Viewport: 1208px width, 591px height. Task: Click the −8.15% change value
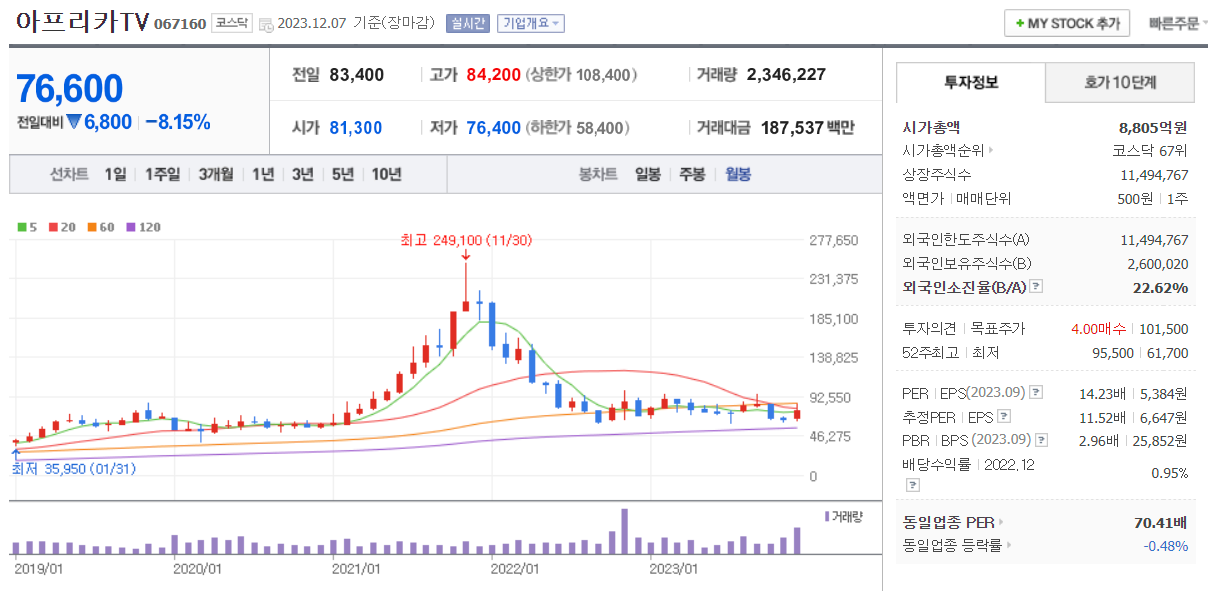[x=177, y=122]
